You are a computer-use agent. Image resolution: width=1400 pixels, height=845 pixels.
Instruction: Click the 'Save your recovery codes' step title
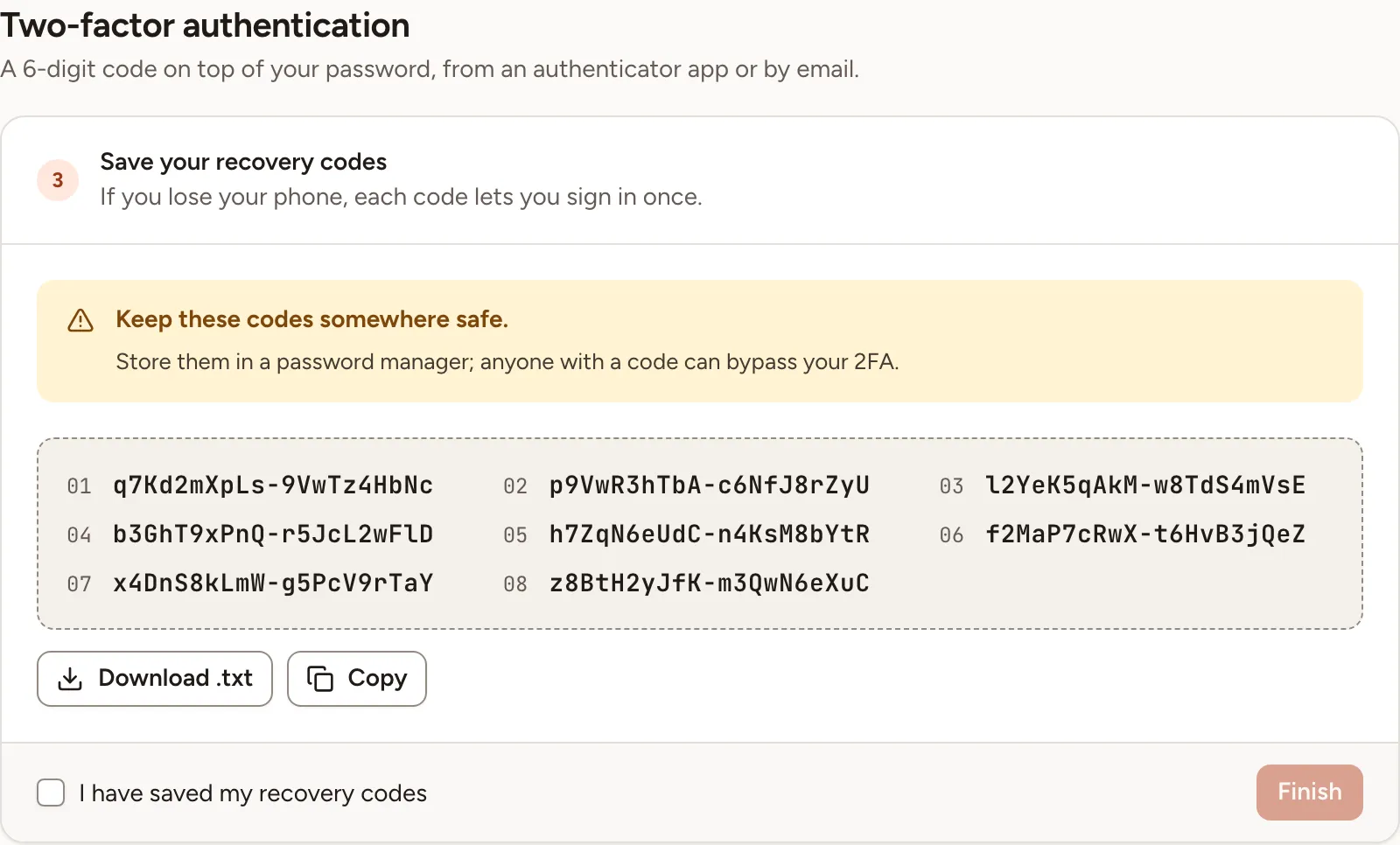pyautogui.click(x=243, y=162)
